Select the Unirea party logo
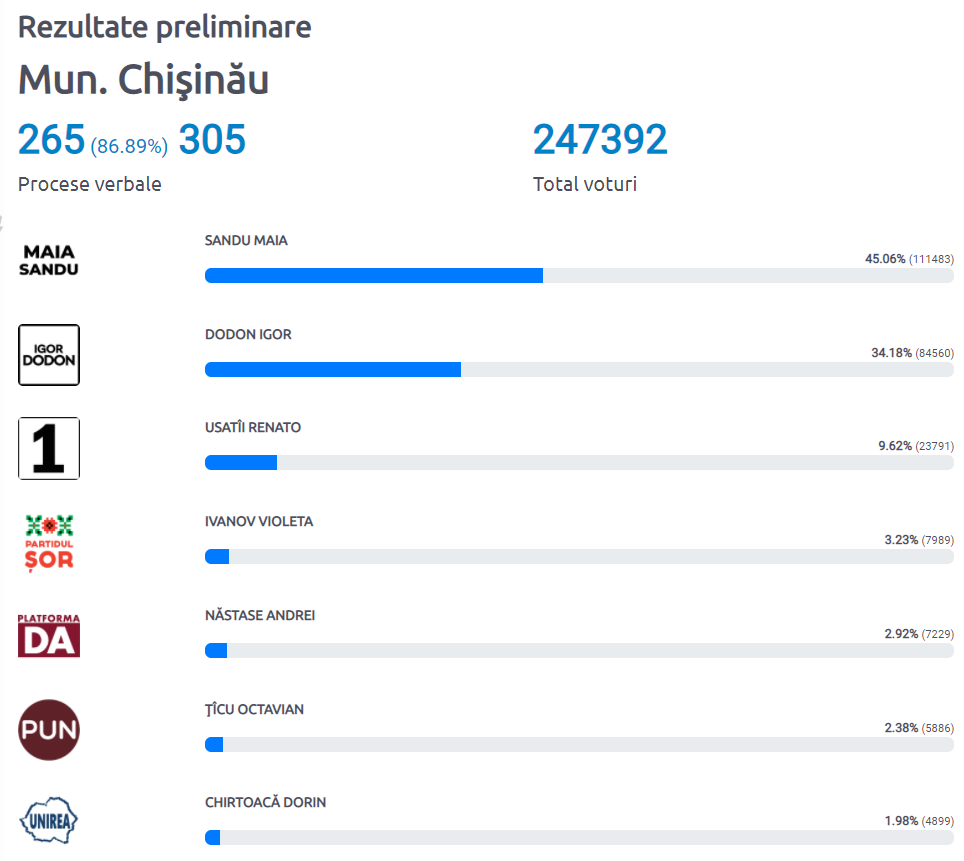This screenshot has height=861, width=964. [x=49, y=822]
